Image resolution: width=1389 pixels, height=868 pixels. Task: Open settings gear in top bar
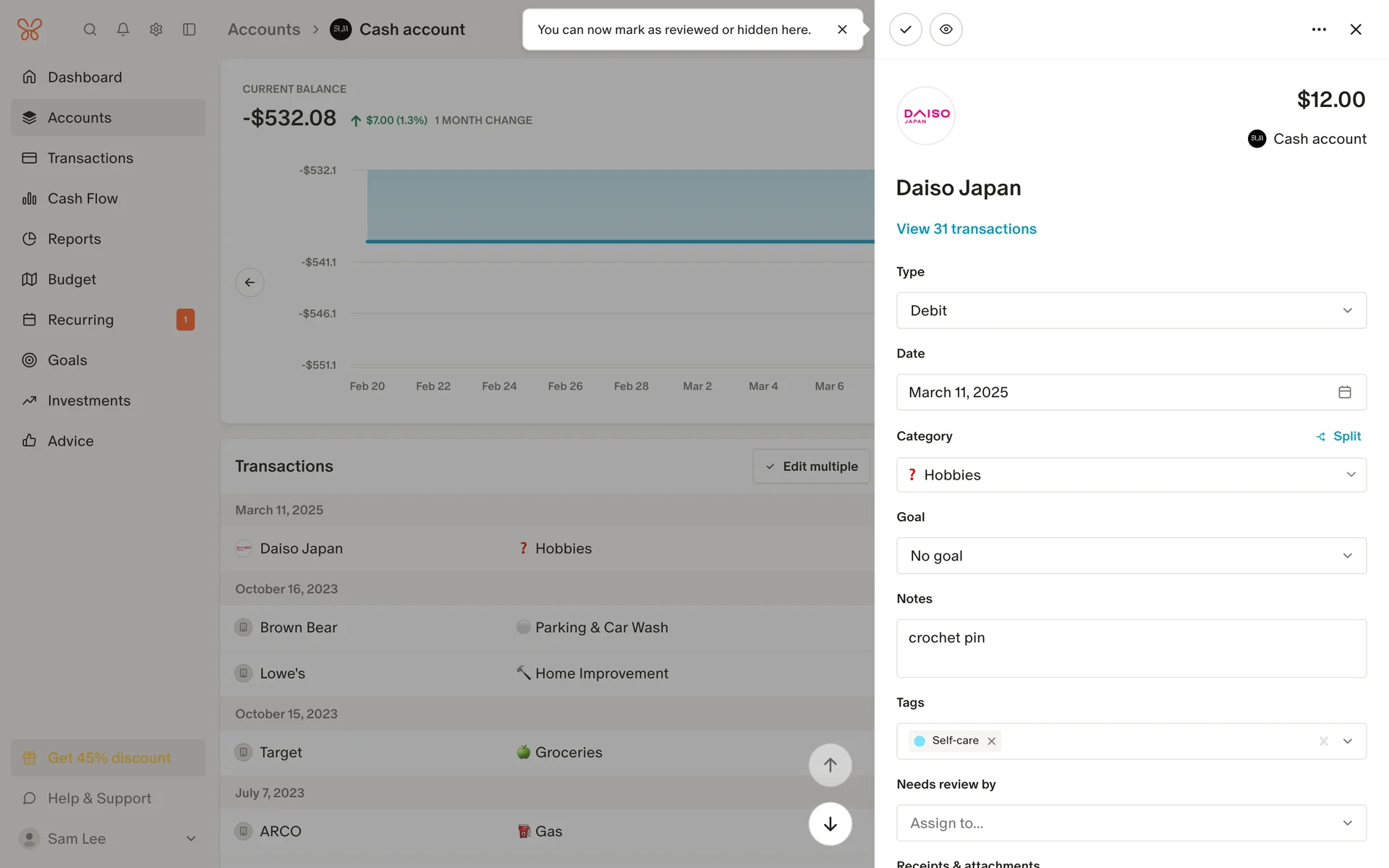click(x=156, y=30)
